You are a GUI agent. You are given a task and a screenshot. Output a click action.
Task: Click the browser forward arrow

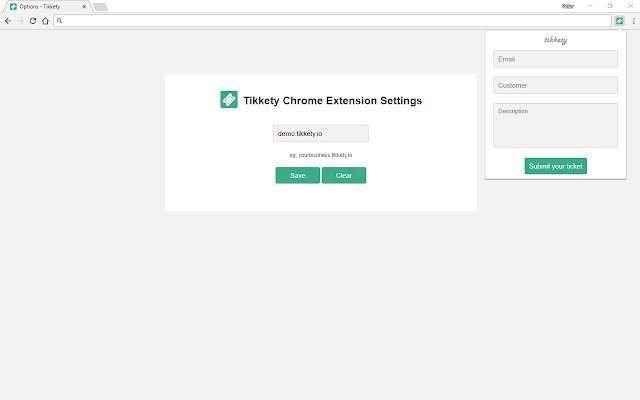20,21
